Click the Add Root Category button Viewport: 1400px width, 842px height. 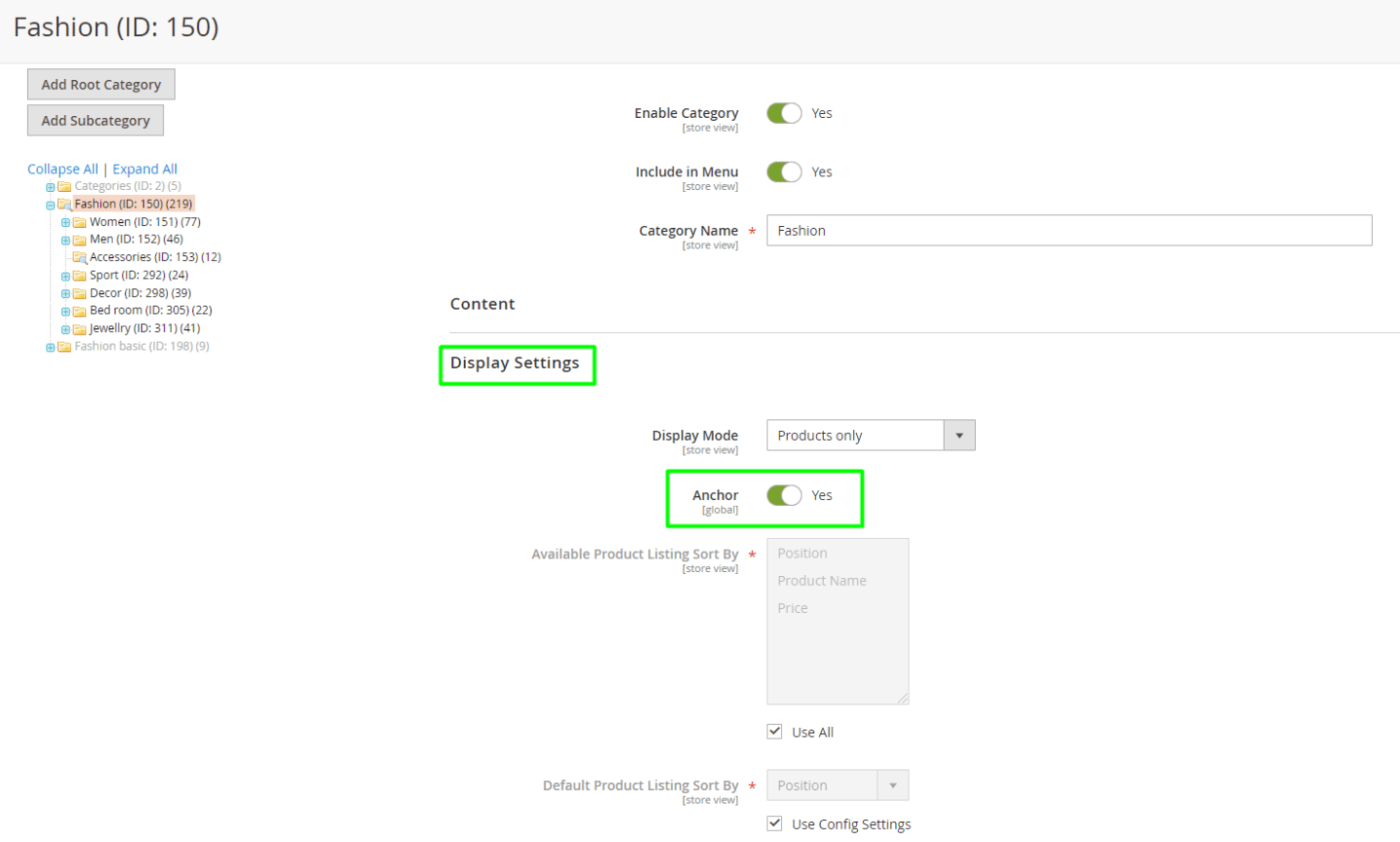coord(101,85)
